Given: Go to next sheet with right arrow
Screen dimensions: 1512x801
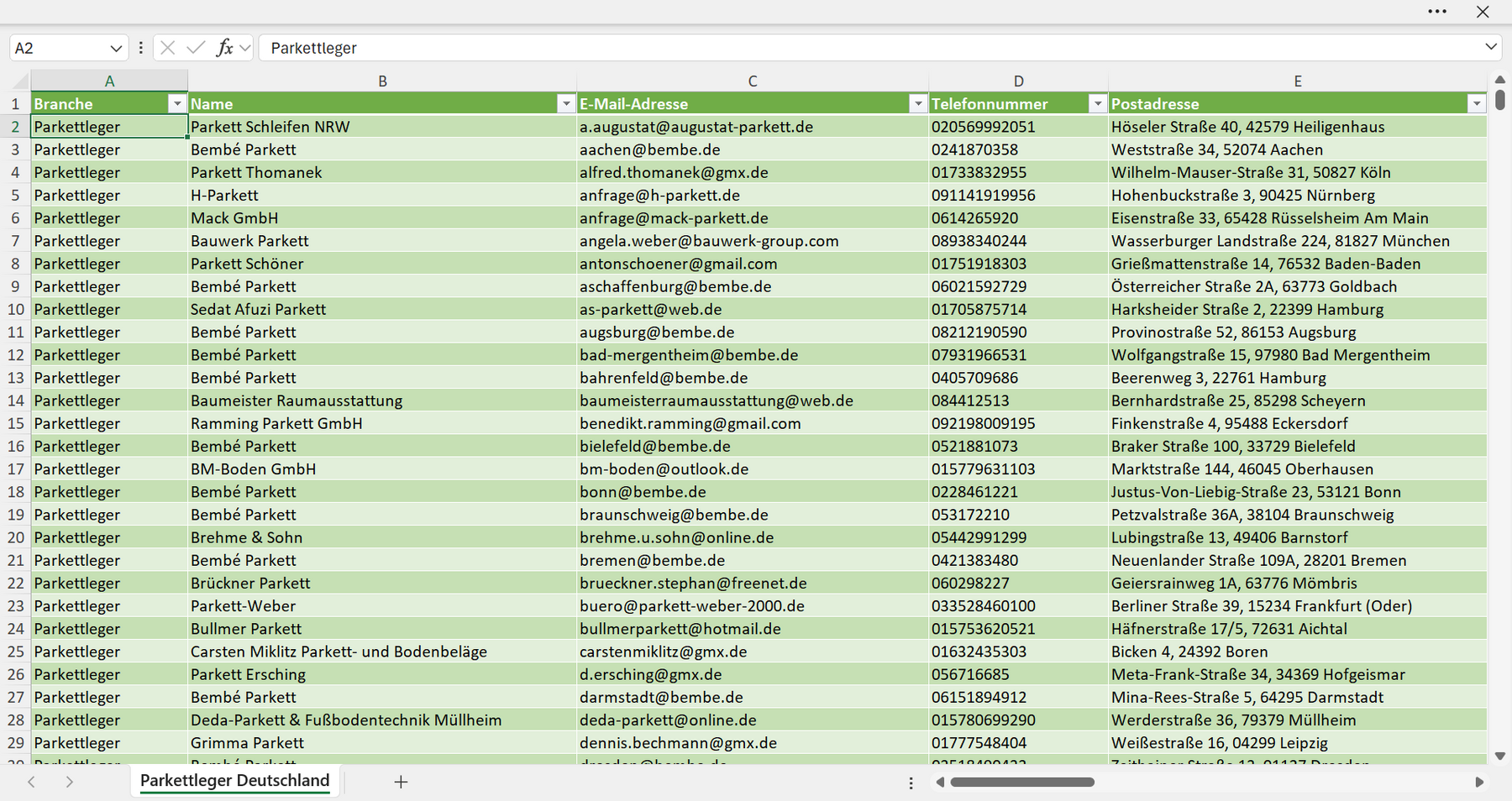Looking at the screenshot, I should [x=69, y=782].
